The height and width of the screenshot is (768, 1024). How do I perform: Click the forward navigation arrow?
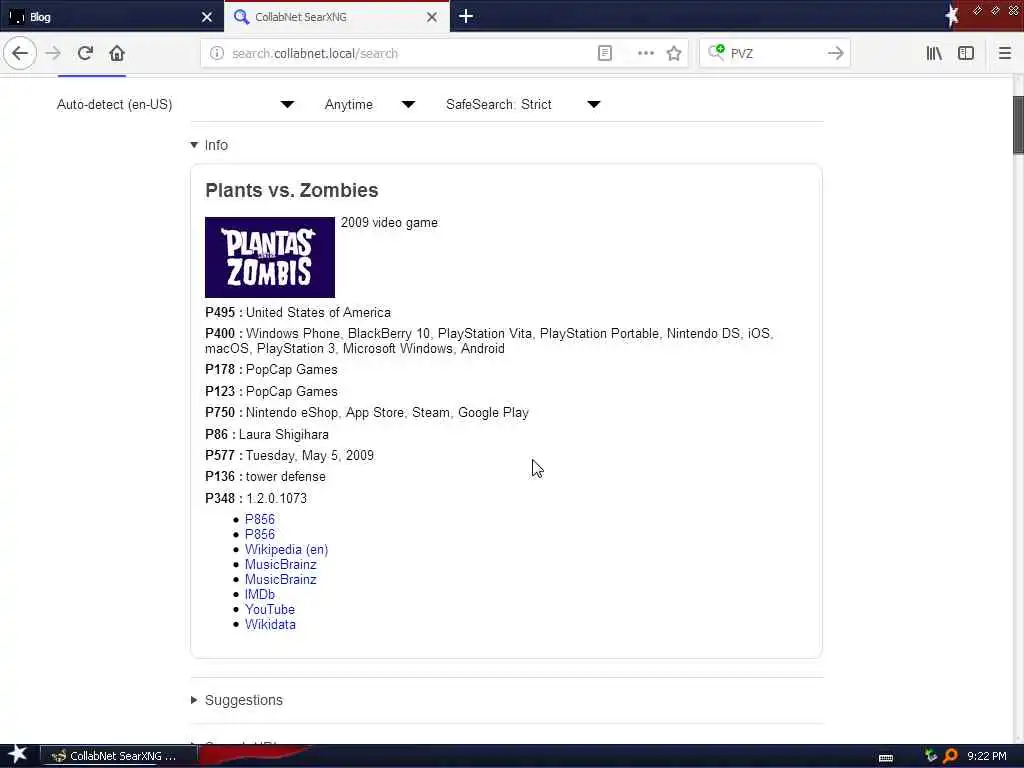(x=54, y=54)
